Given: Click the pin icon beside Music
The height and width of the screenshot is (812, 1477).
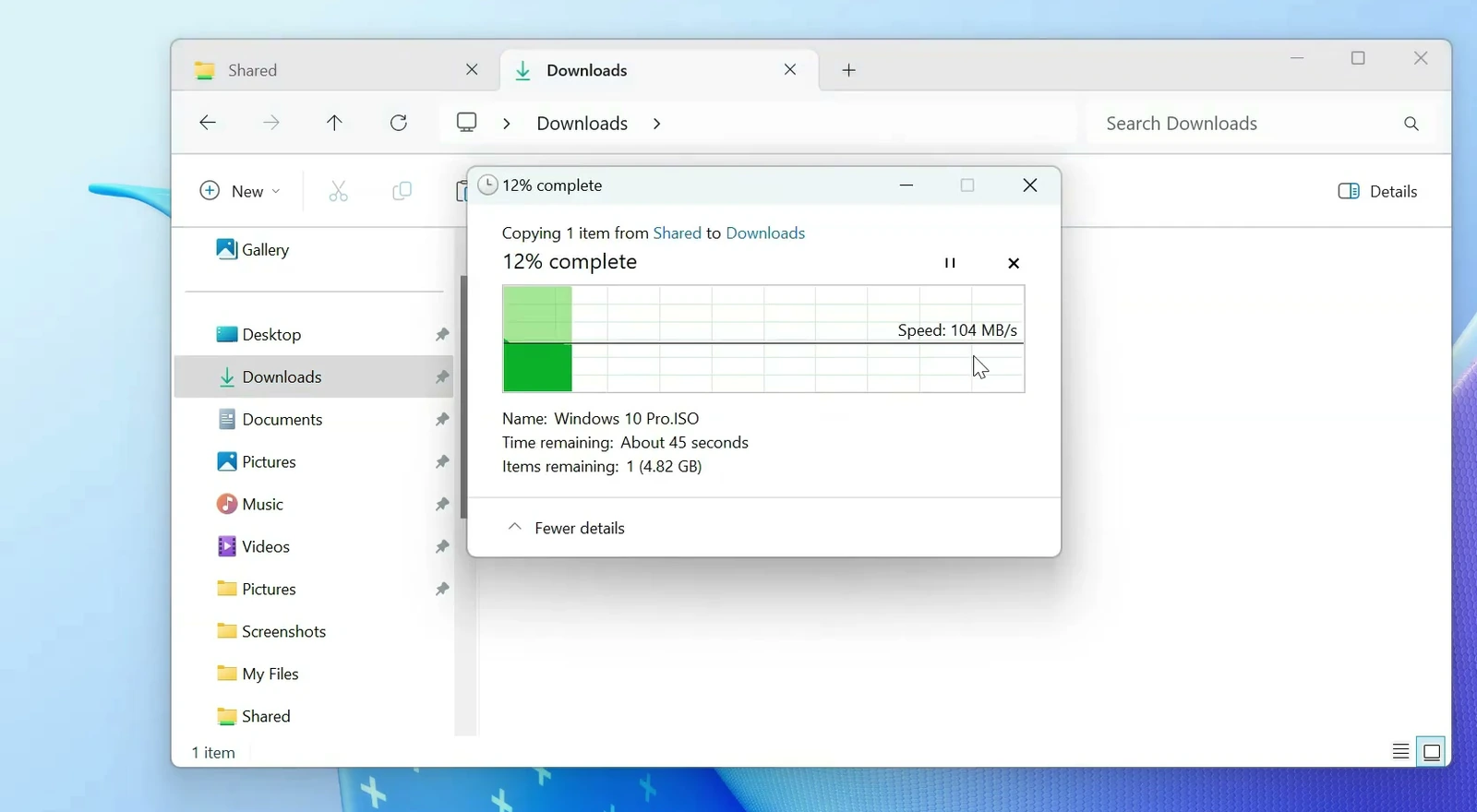Looking at the screenshot, I should [442, 504].
